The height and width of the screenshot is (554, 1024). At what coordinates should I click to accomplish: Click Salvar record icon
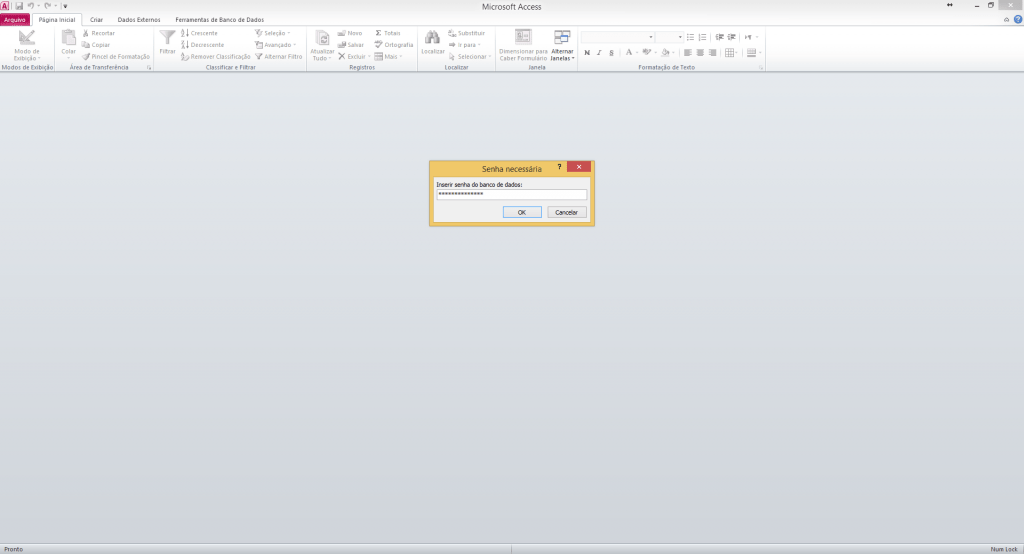click(x=342, y=45)
